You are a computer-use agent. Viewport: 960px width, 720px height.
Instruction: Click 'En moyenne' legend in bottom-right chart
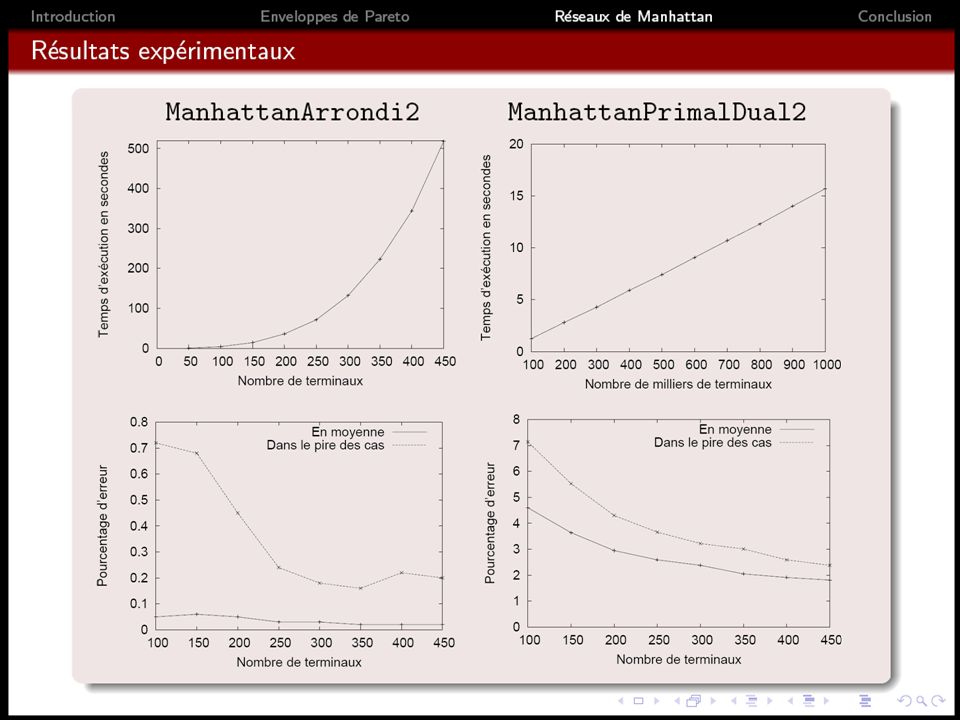click(x=735, y=429)
